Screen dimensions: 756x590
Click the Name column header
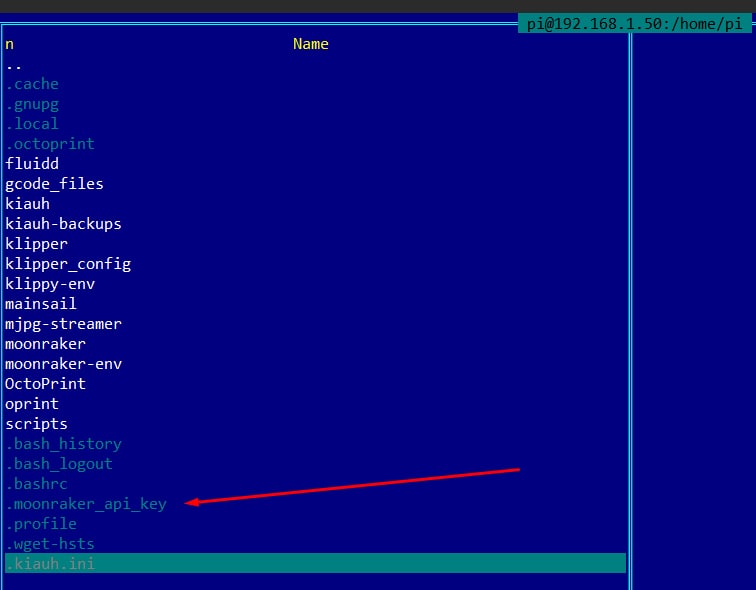click(311, 44)
